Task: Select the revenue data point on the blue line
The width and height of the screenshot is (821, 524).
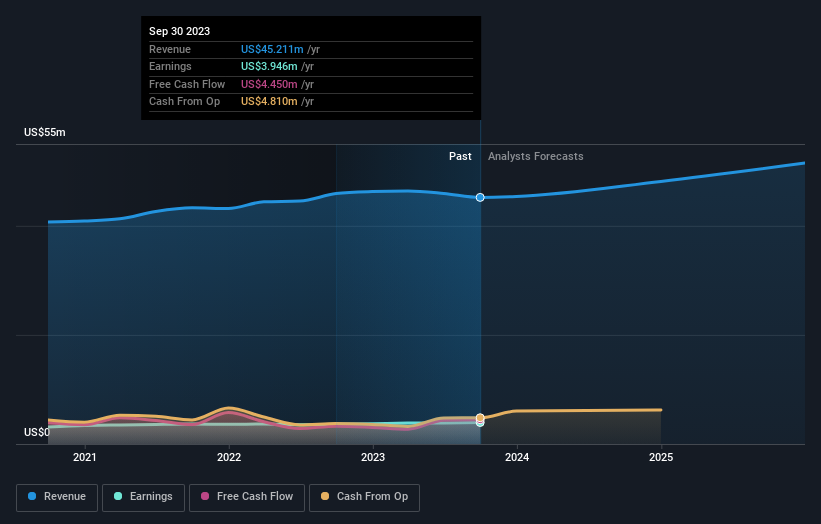Action: 480,197
